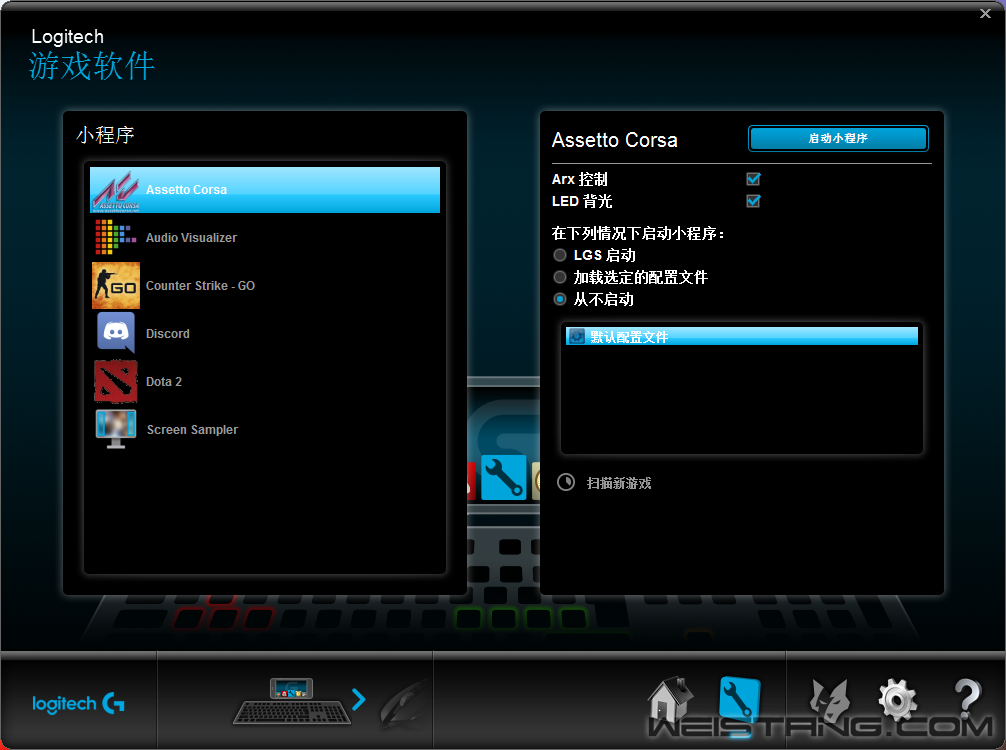Click the scan new games clock icon
The height and width of the screenshot is (750, 1006).
[x=566, y=482]
